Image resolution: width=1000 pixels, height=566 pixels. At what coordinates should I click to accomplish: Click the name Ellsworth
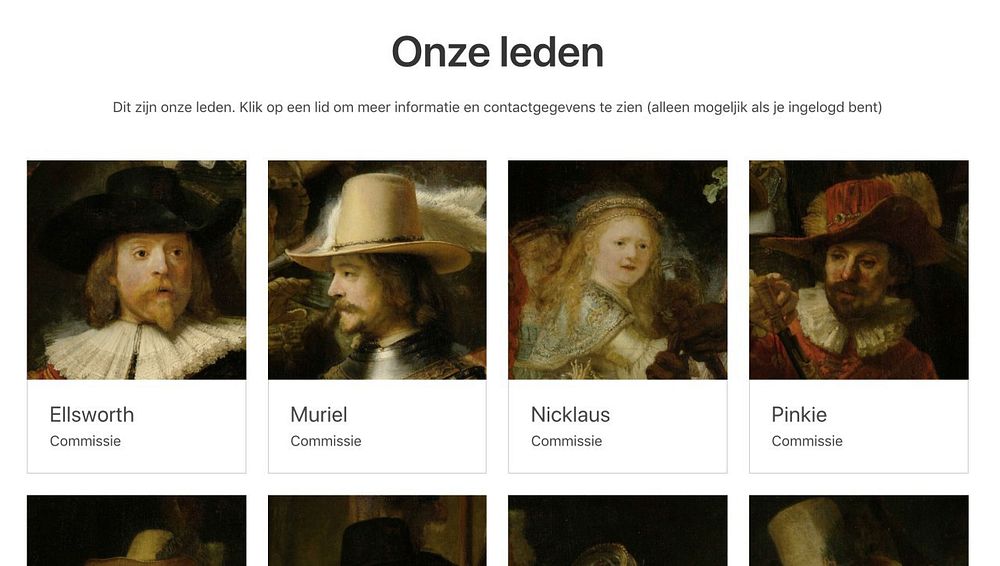pyautogui.click(x=92, y=415)
